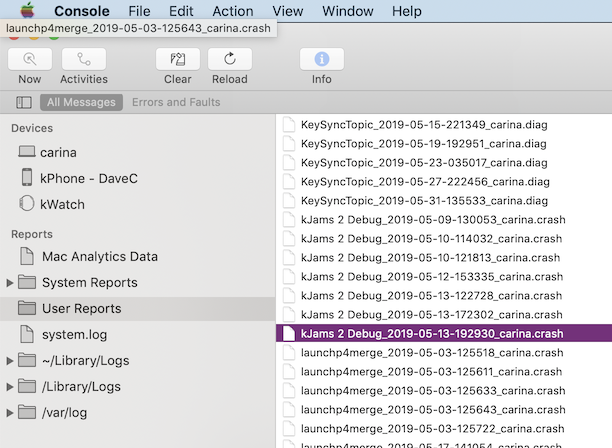Open KeySyncTopic_2019-05-15-221349_carina.diag
The image size is (612, 448).
[424, 125]
